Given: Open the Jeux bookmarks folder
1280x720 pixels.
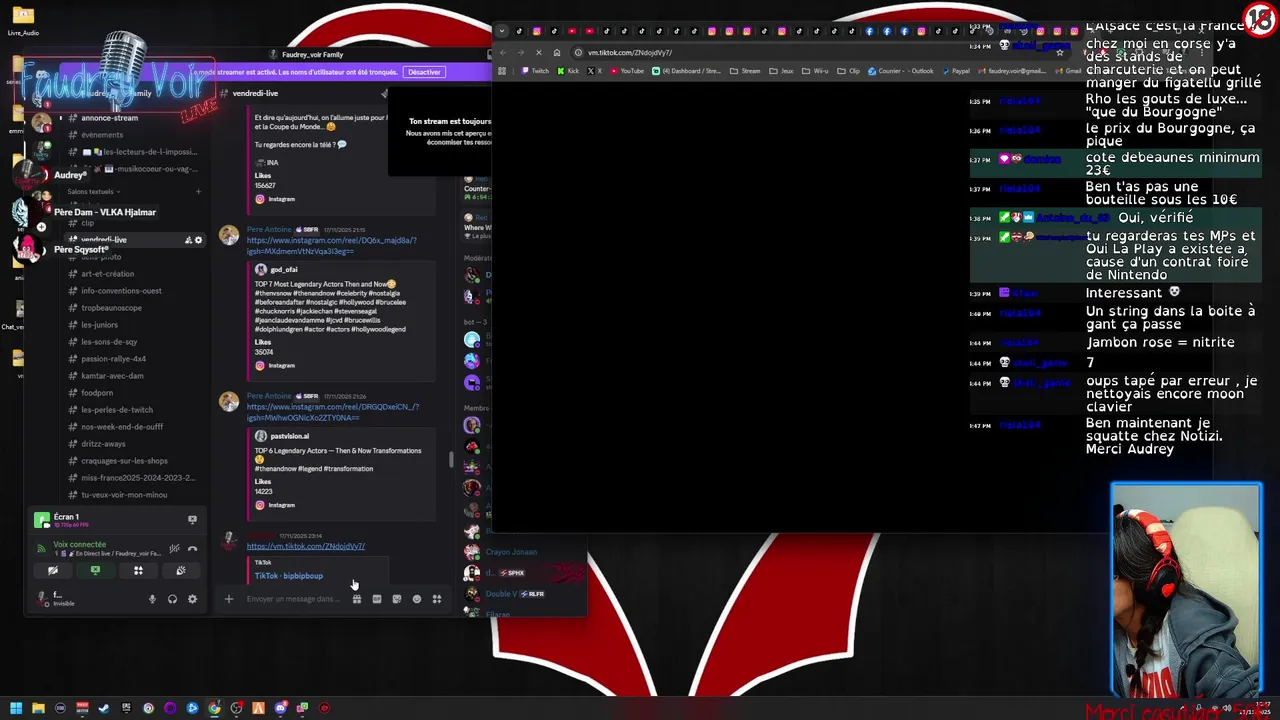Looking at the screenshot, I should pos(781,71).
